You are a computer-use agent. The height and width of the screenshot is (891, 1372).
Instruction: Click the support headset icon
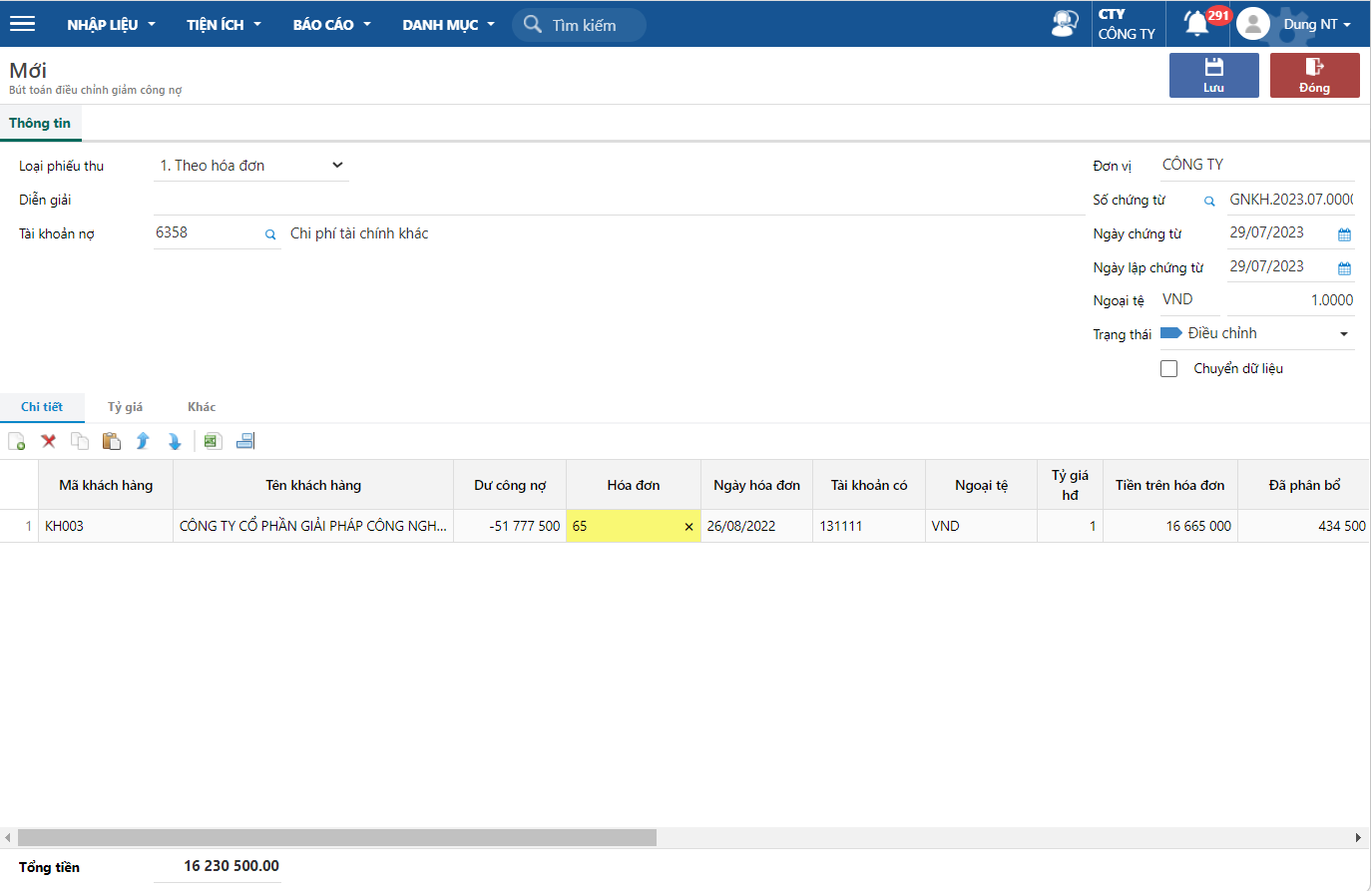[x=1065, y=24]
